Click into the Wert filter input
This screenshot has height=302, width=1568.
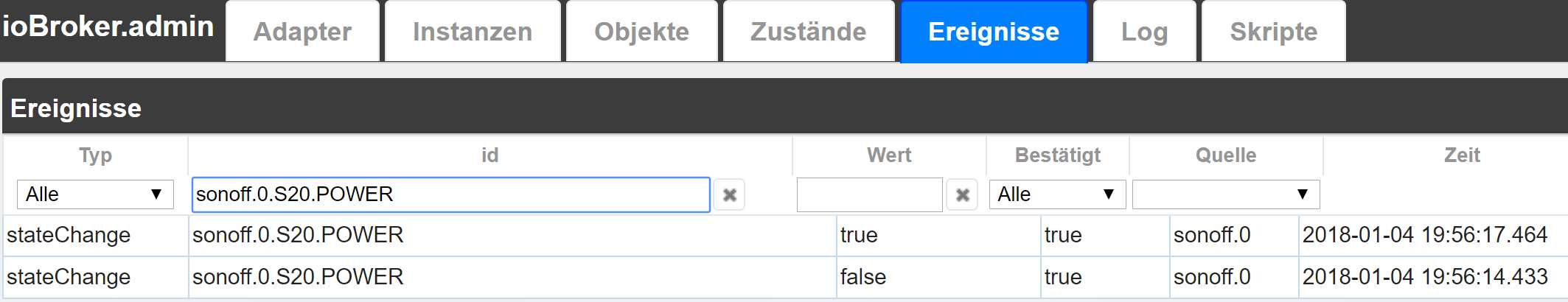tap(869, 194)
